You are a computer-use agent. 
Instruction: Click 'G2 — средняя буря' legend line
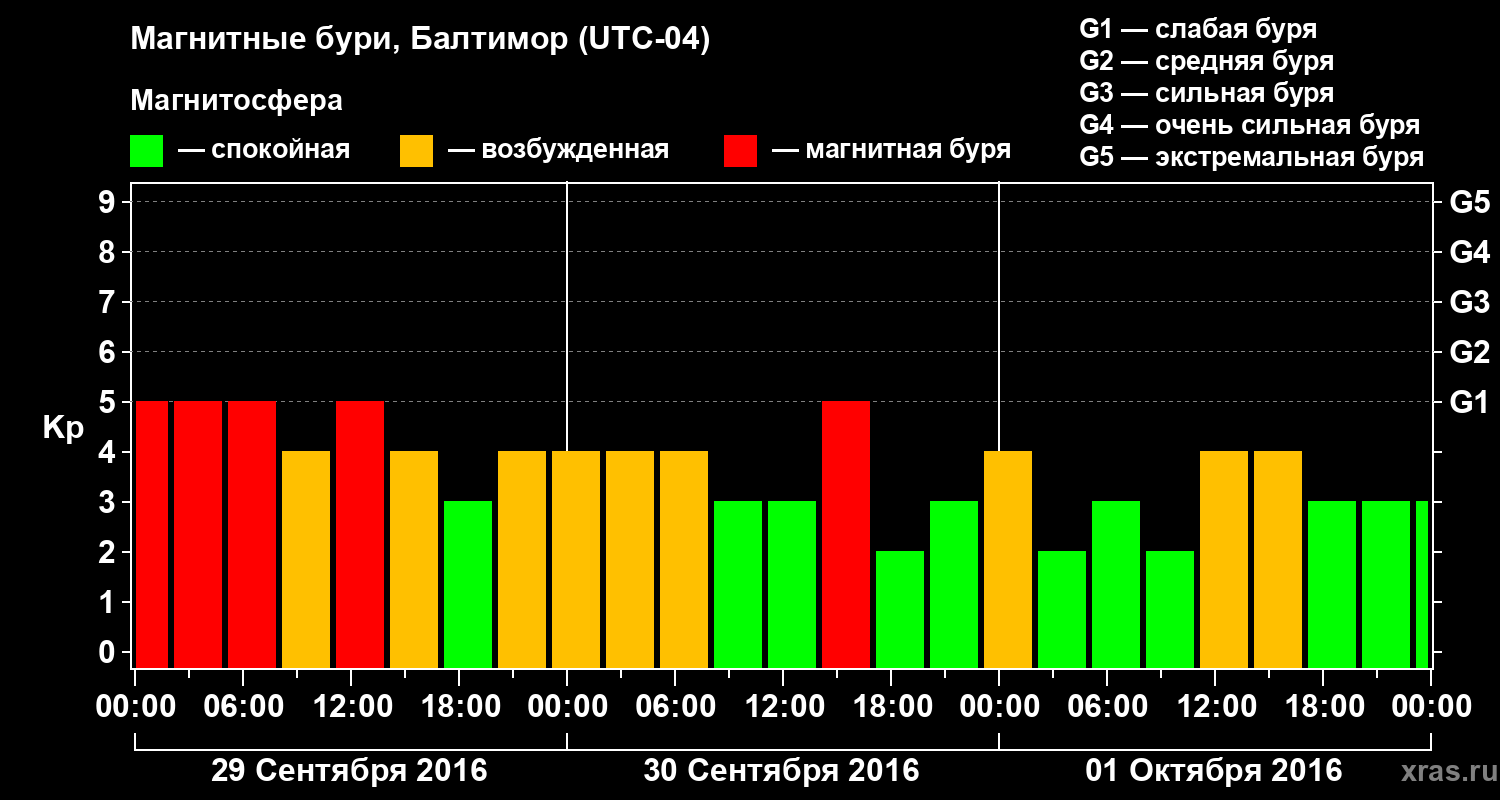(1207, 61)
